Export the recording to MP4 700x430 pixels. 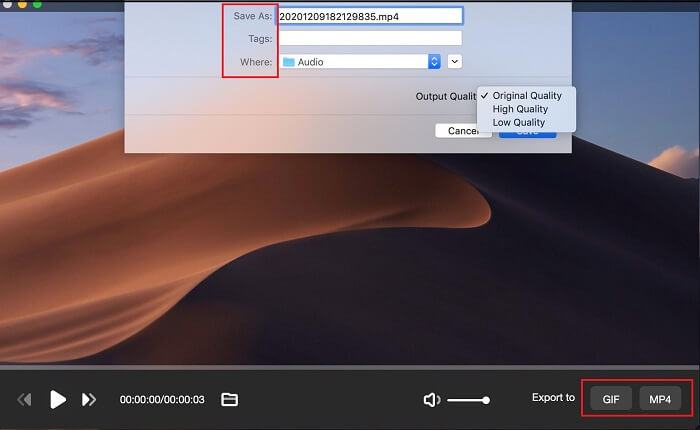(x=660, y=398)
